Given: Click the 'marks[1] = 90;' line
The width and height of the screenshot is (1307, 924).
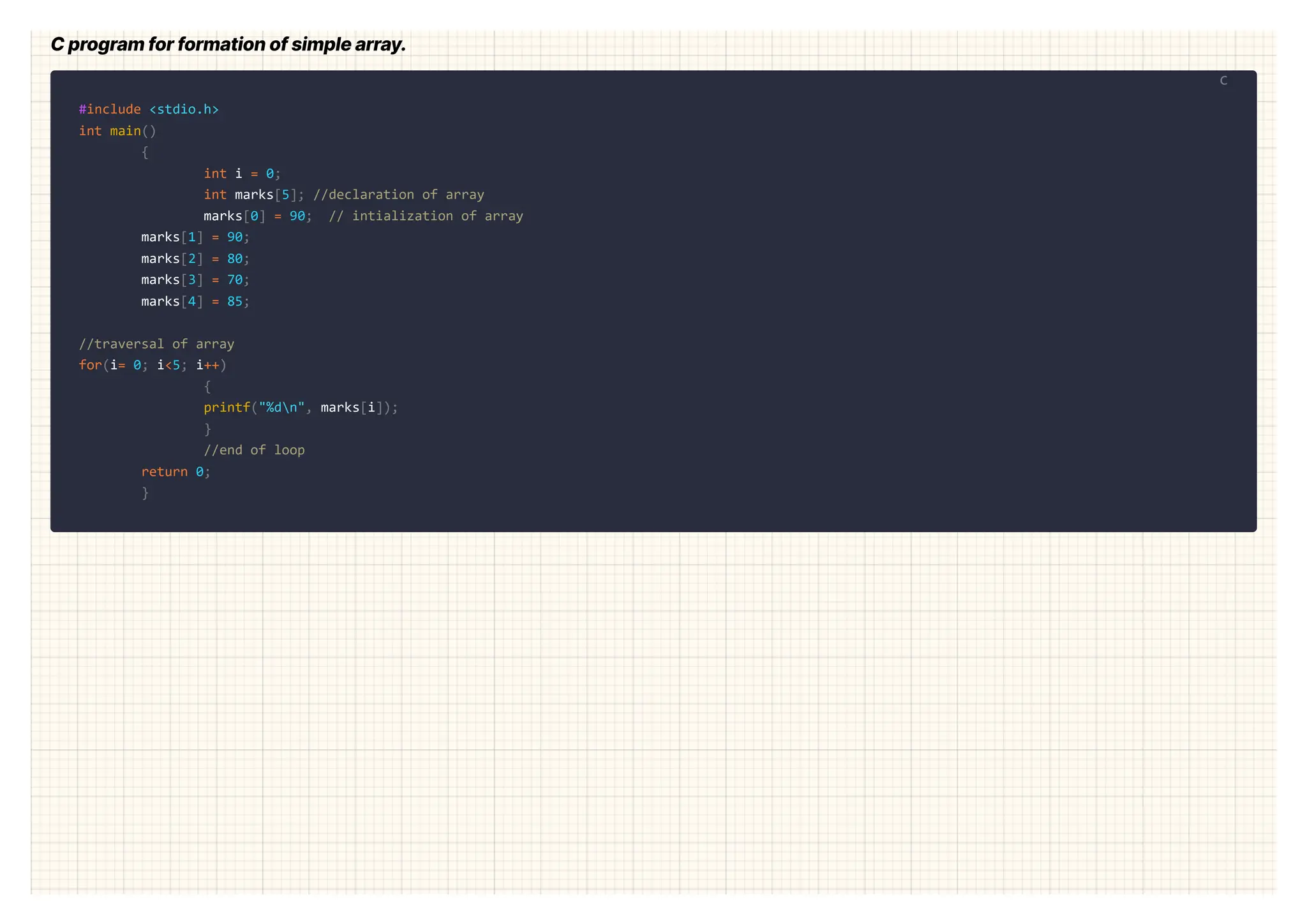Looking at the screenshot, I should pyautogui.click(x=195, y=237).
